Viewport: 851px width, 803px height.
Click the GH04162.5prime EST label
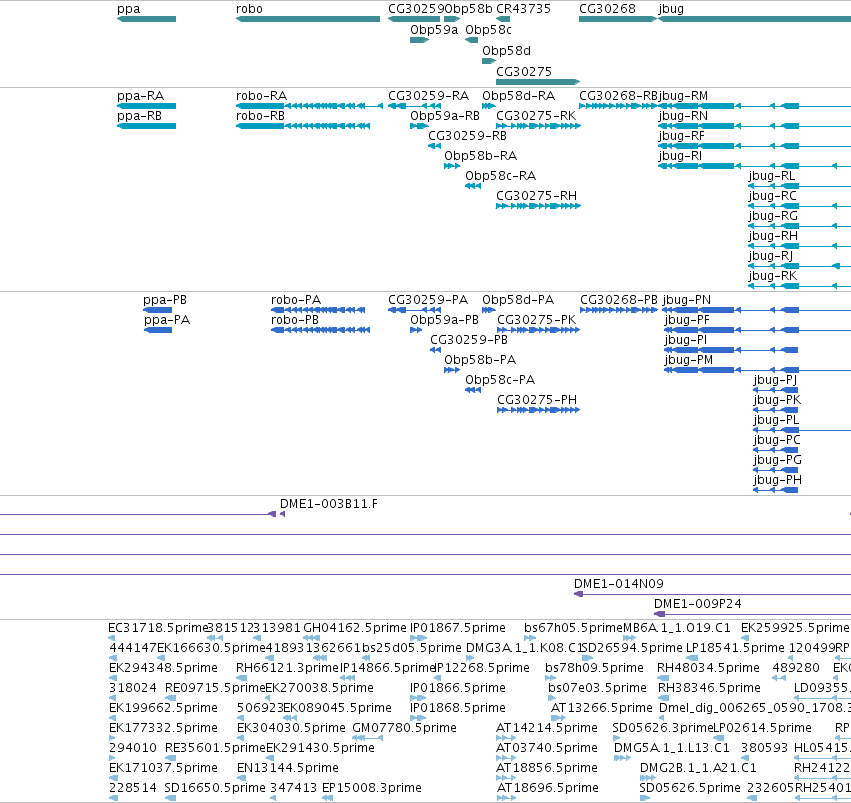click(354, 628)
